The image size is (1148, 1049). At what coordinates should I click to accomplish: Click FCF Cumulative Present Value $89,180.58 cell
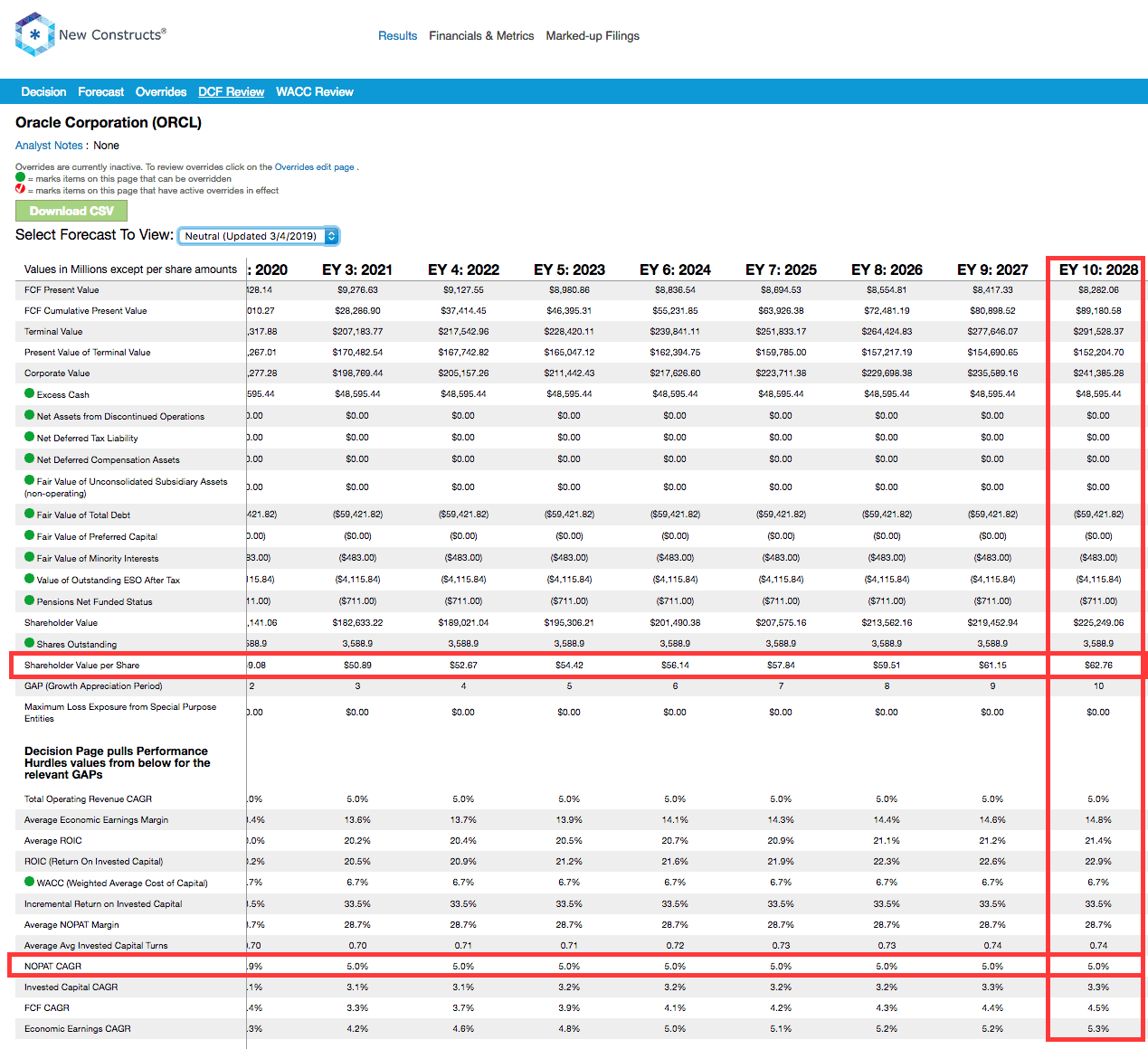click(1098, 311)
